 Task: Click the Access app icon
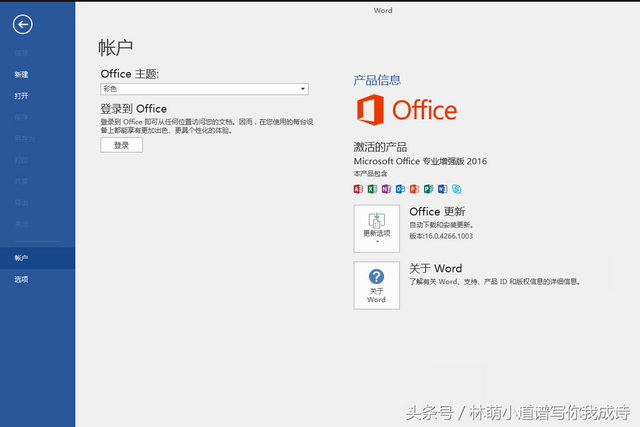click(358, 189)
